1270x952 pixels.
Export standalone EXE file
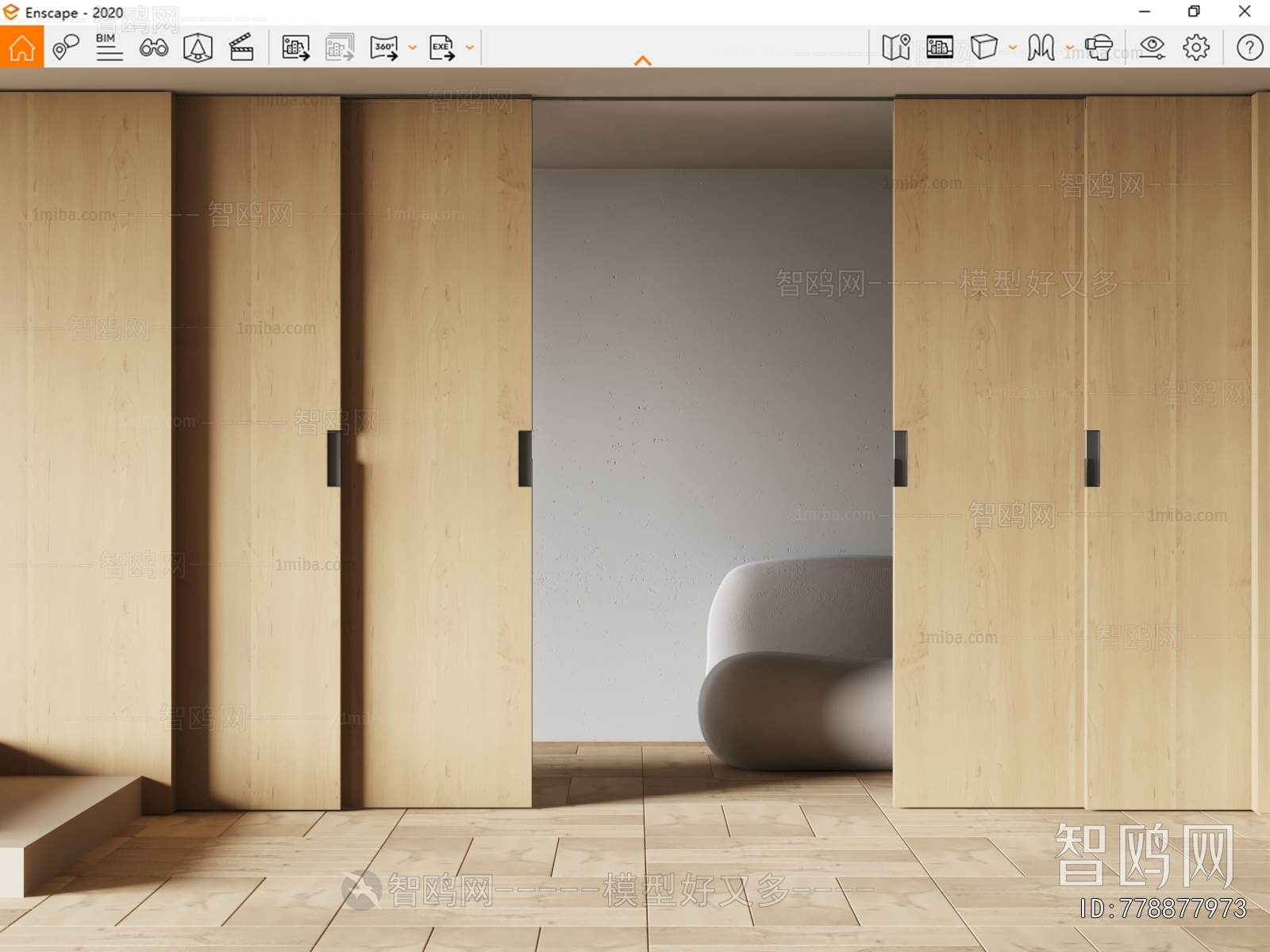(x=442, y=48)
